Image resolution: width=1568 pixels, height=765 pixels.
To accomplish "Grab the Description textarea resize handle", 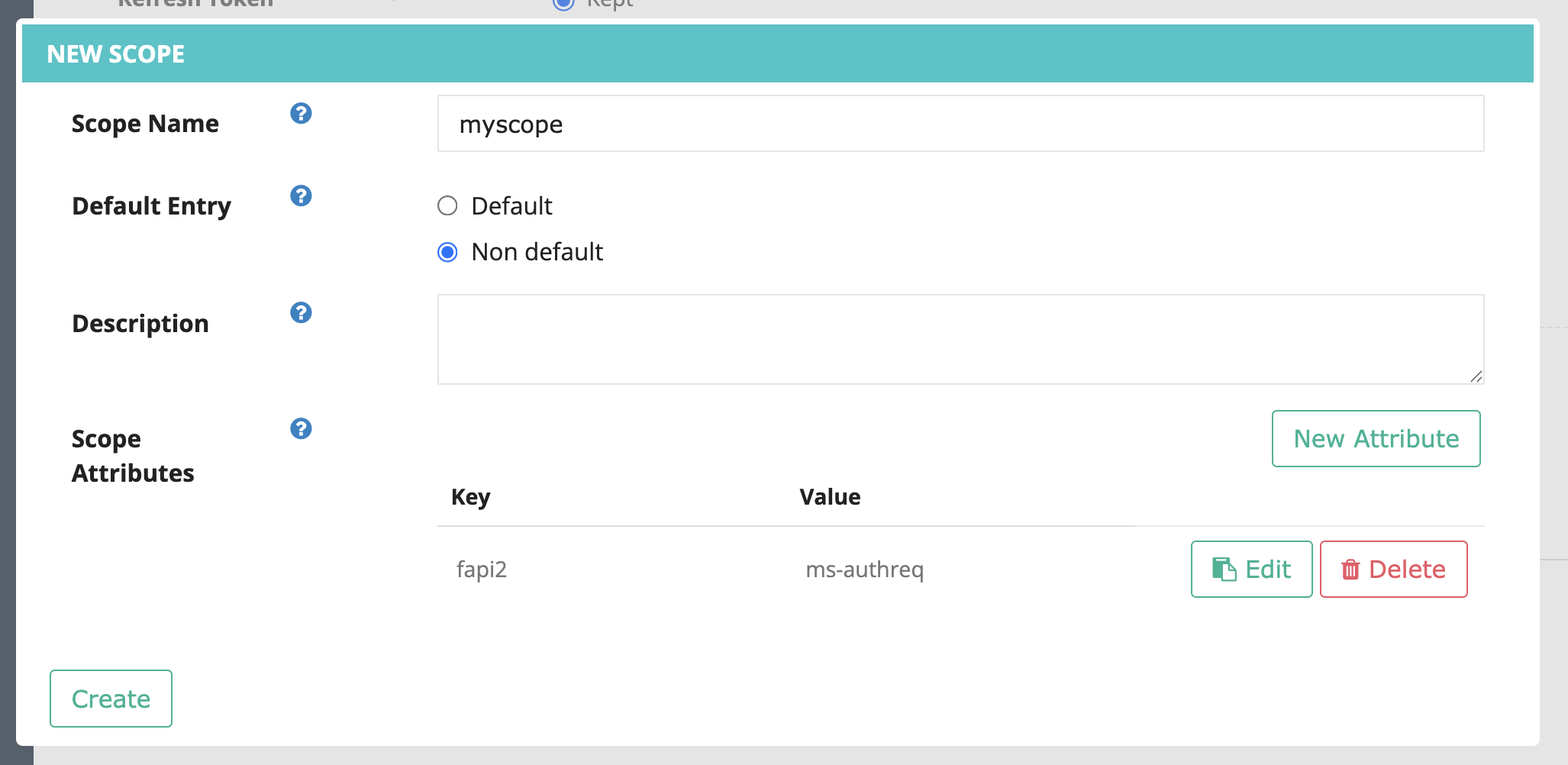I will point(1476,376).
